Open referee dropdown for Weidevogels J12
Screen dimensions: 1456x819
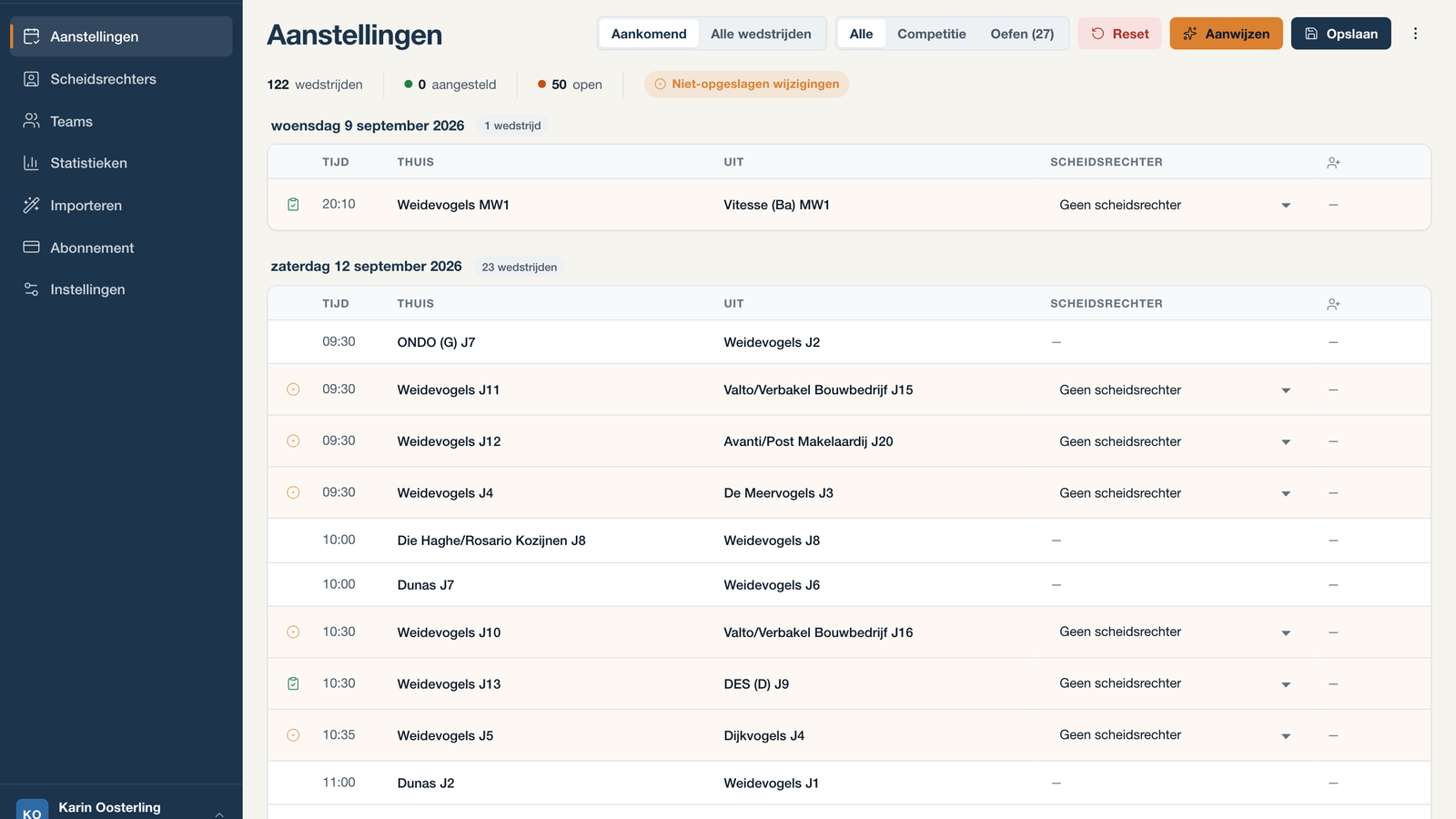[x=1175, y=441]
